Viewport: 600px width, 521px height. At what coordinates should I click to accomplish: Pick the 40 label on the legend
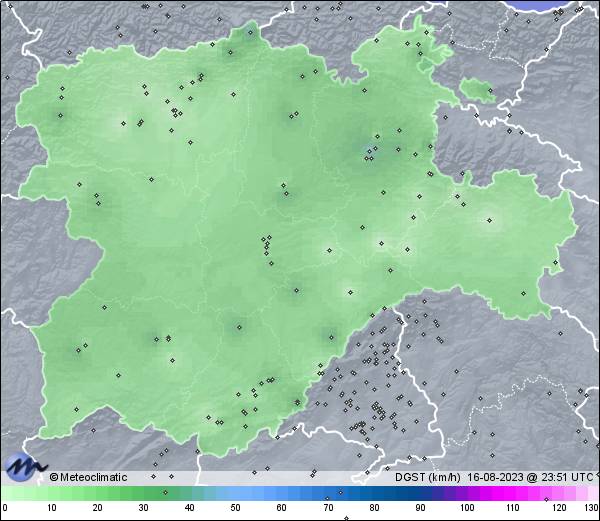(x=189, y=508)
